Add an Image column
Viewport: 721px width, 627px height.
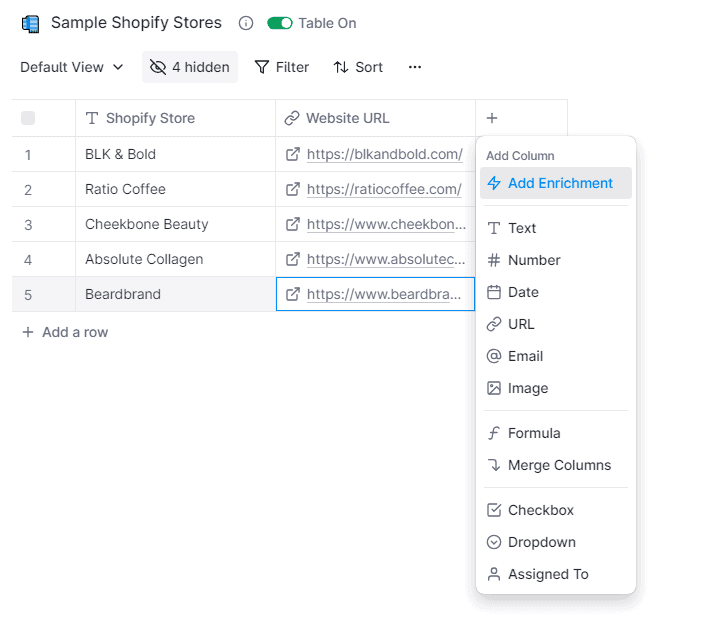coord(555,388)
